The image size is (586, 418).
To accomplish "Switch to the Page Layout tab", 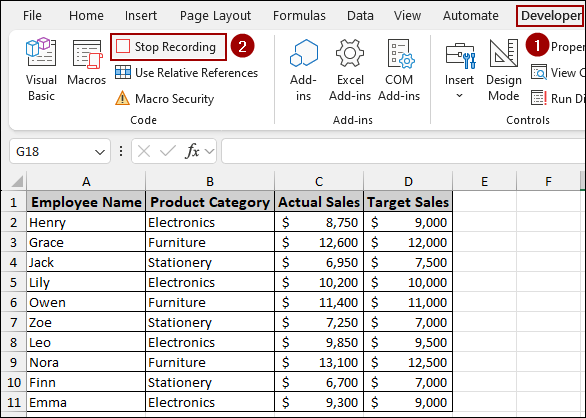I will click(215, 15).
